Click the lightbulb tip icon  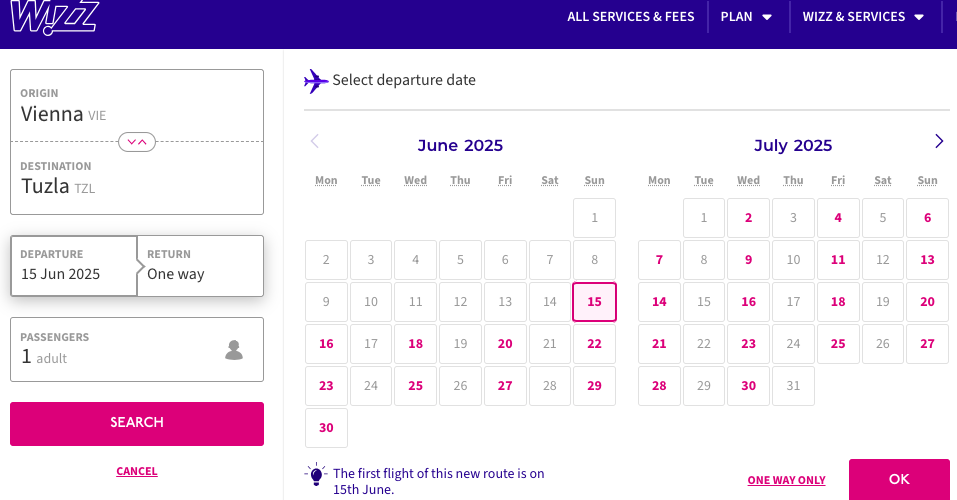pos(316,475)
